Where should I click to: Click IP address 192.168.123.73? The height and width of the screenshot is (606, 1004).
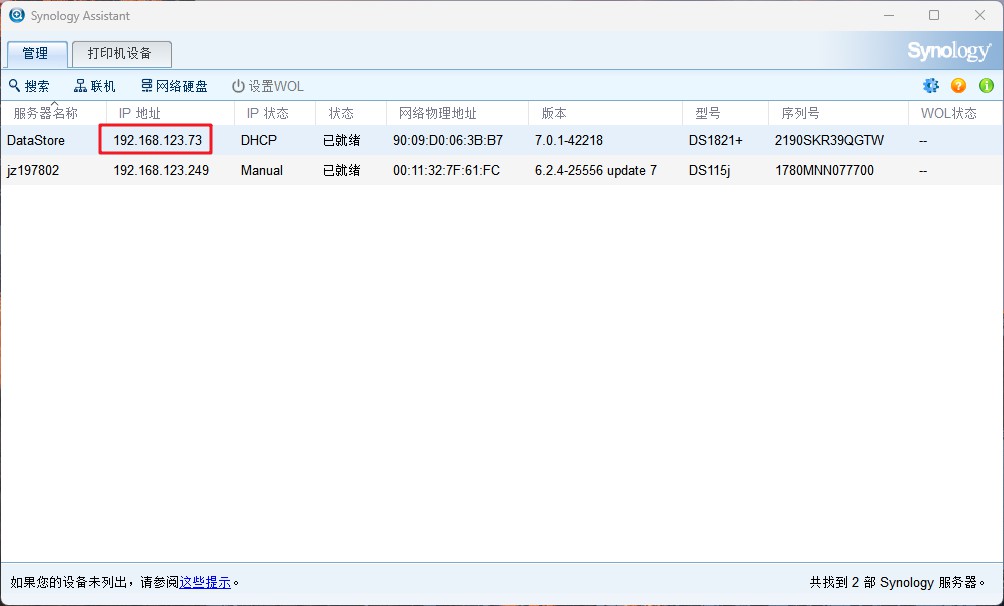[x=158, y=140]
